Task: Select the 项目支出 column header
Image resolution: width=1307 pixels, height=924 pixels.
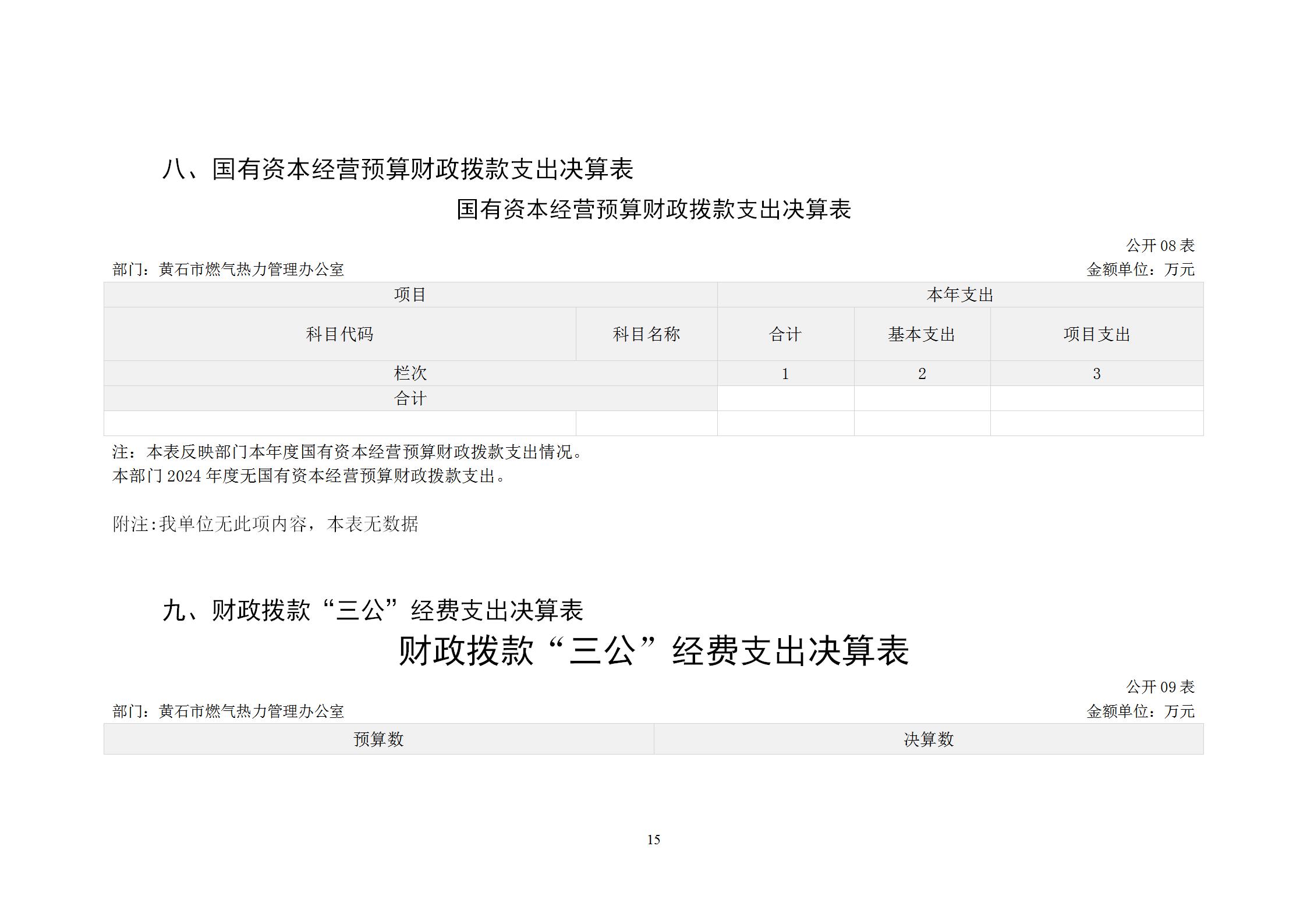Action: [x=1096, y=334]
